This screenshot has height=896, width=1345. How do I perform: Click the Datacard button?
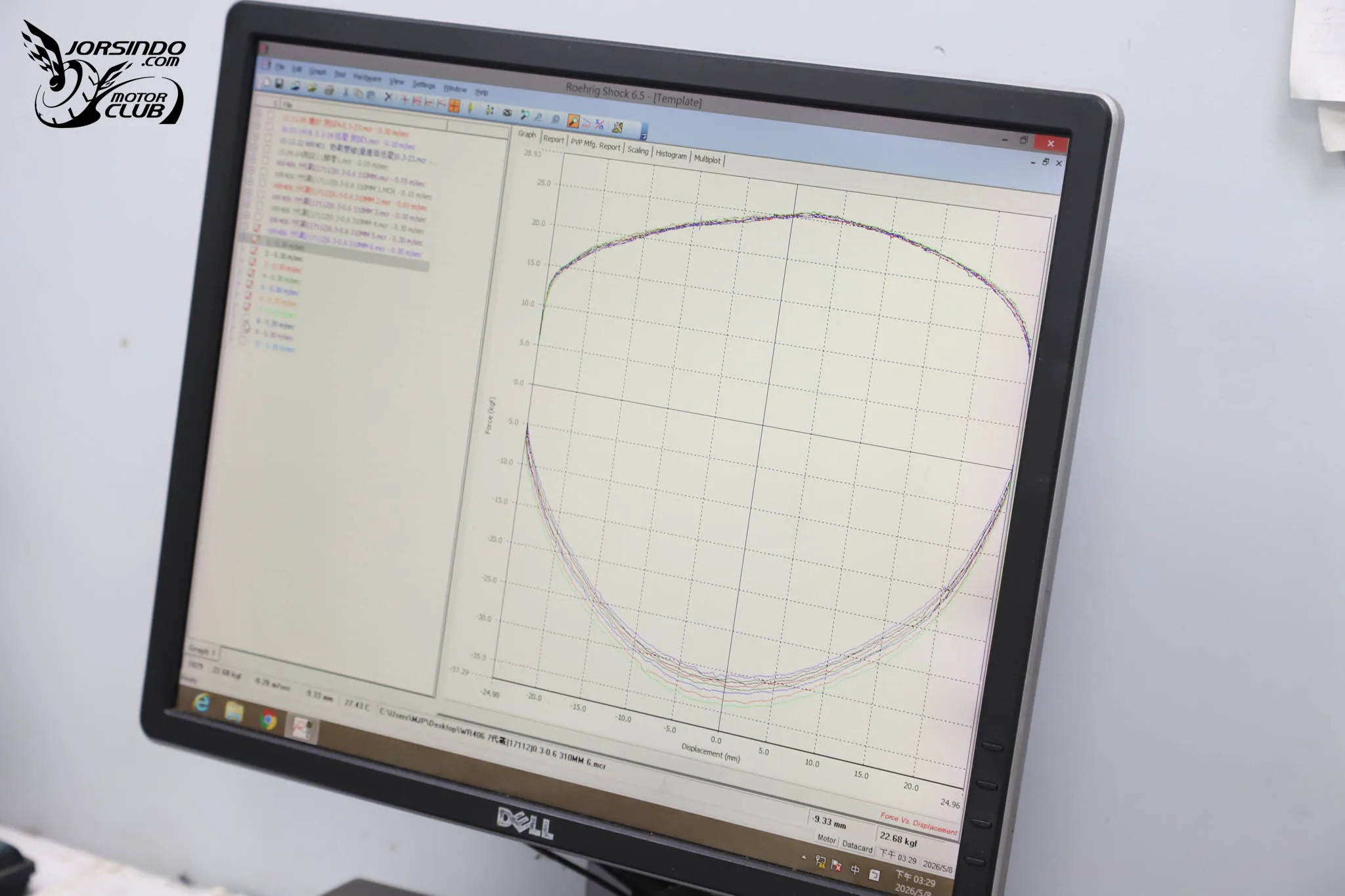857,847
